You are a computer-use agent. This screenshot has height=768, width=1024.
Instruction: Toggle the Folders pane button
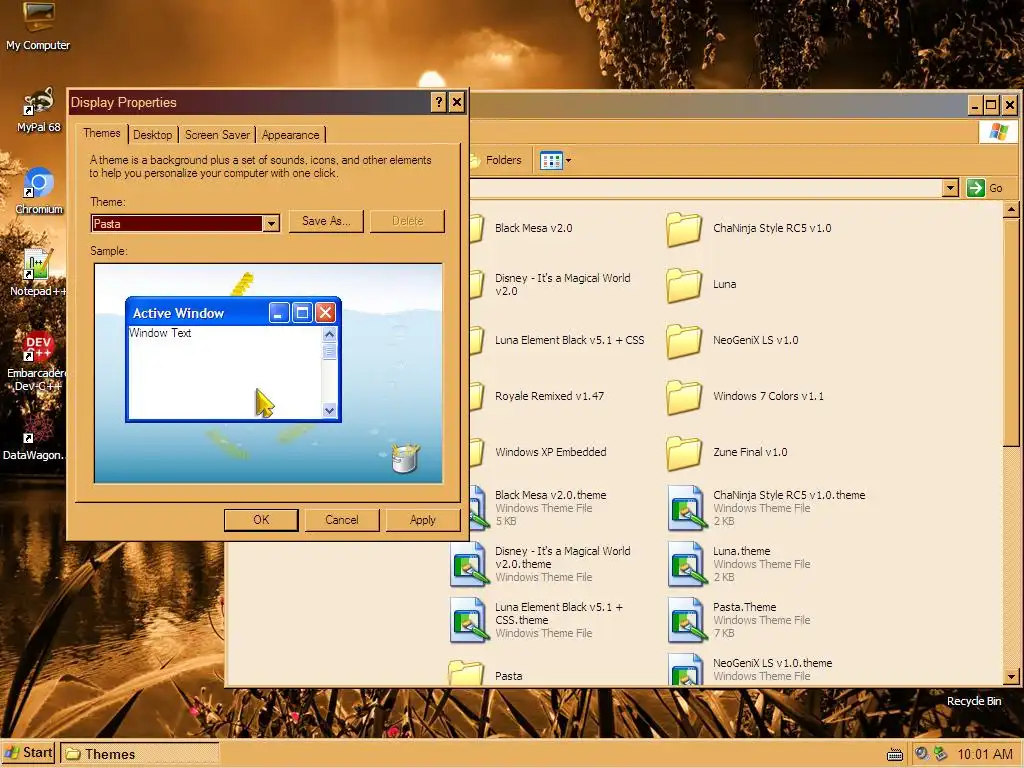point(496,160)
